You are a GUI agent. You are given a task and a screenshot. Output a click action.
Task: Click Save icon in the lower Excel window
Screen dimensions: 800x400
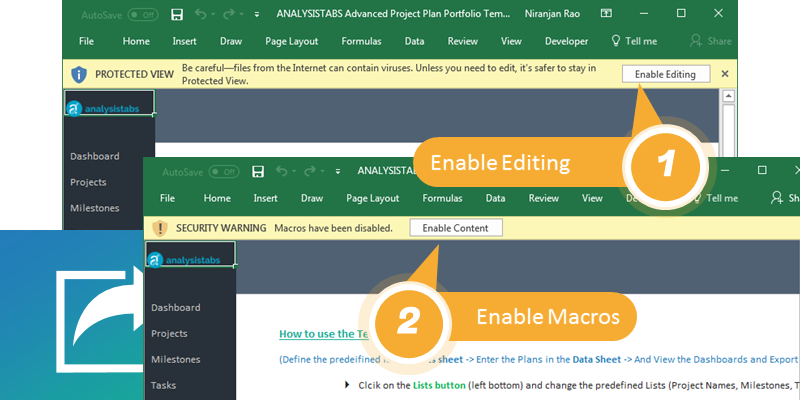(258, 171)
